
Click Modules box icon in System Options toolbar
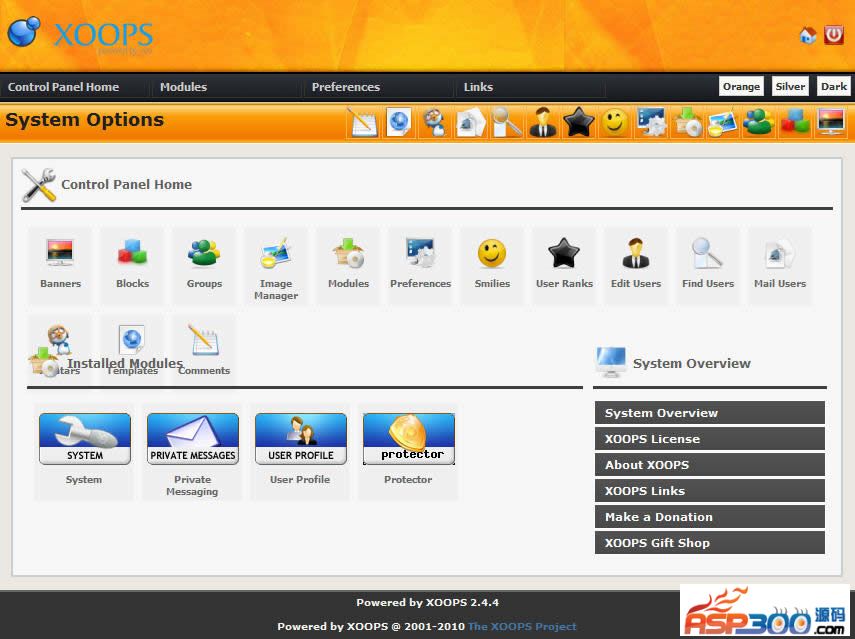tap(687, 123)
